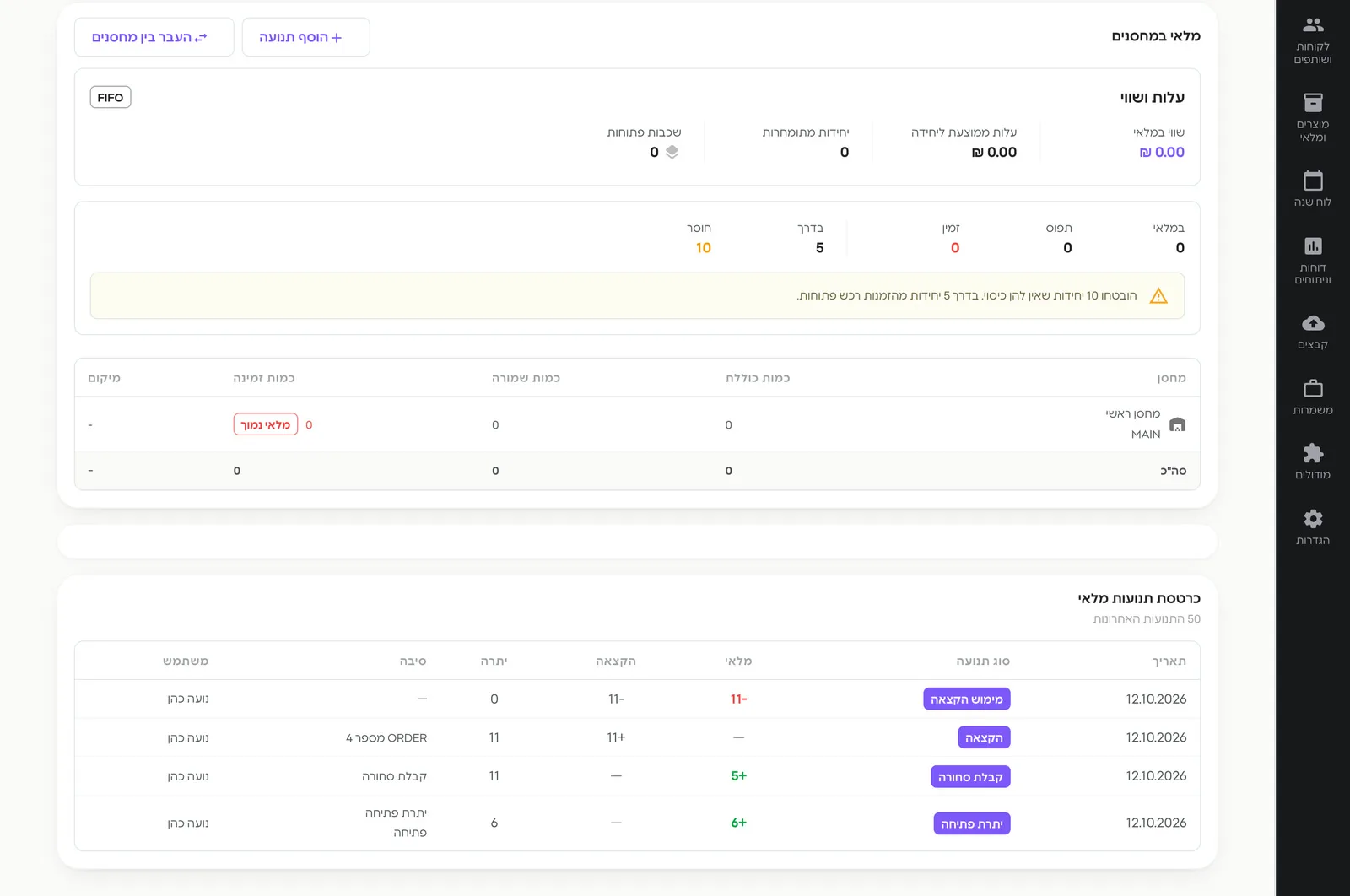
Task: Click the FIFO costing method badge
Action: click(x=111, y=97)
